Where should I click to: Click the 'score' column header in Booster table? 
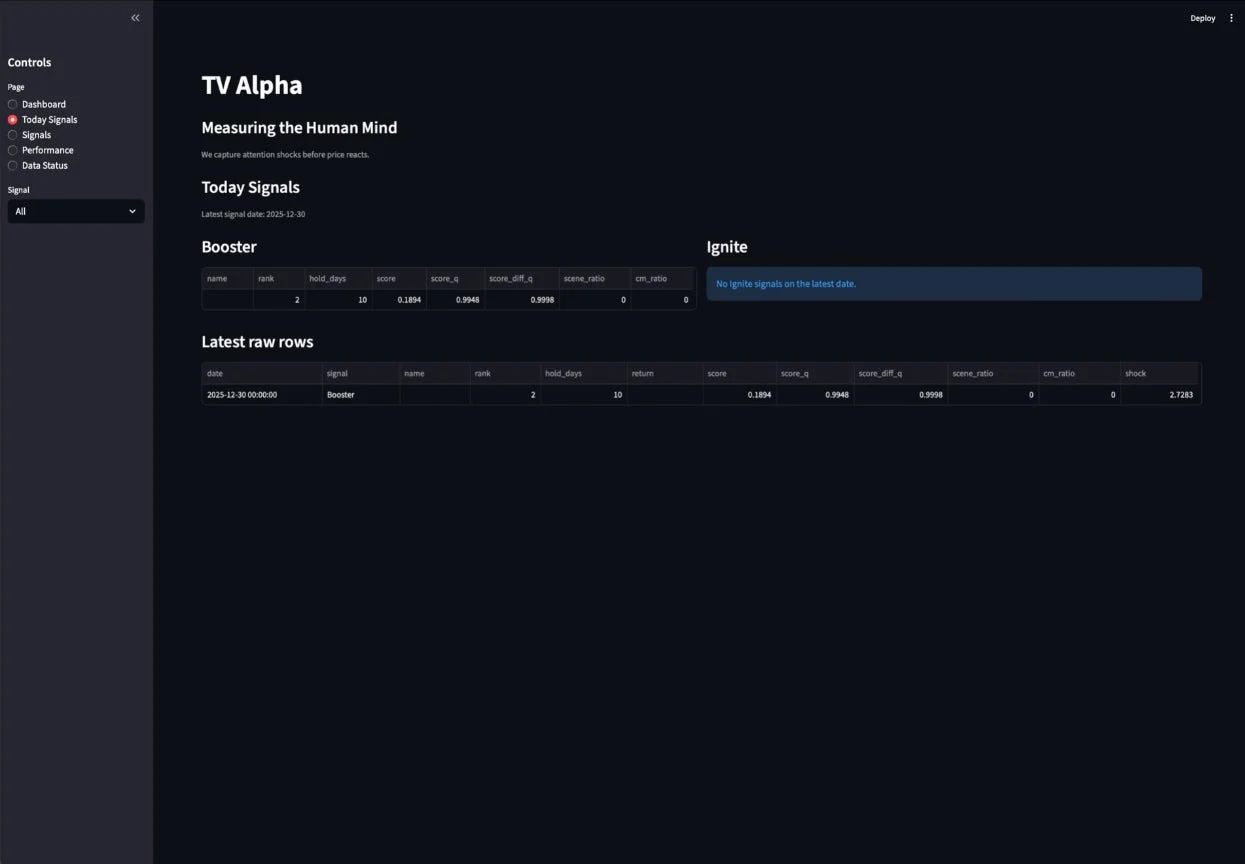[x=385, y=278]
